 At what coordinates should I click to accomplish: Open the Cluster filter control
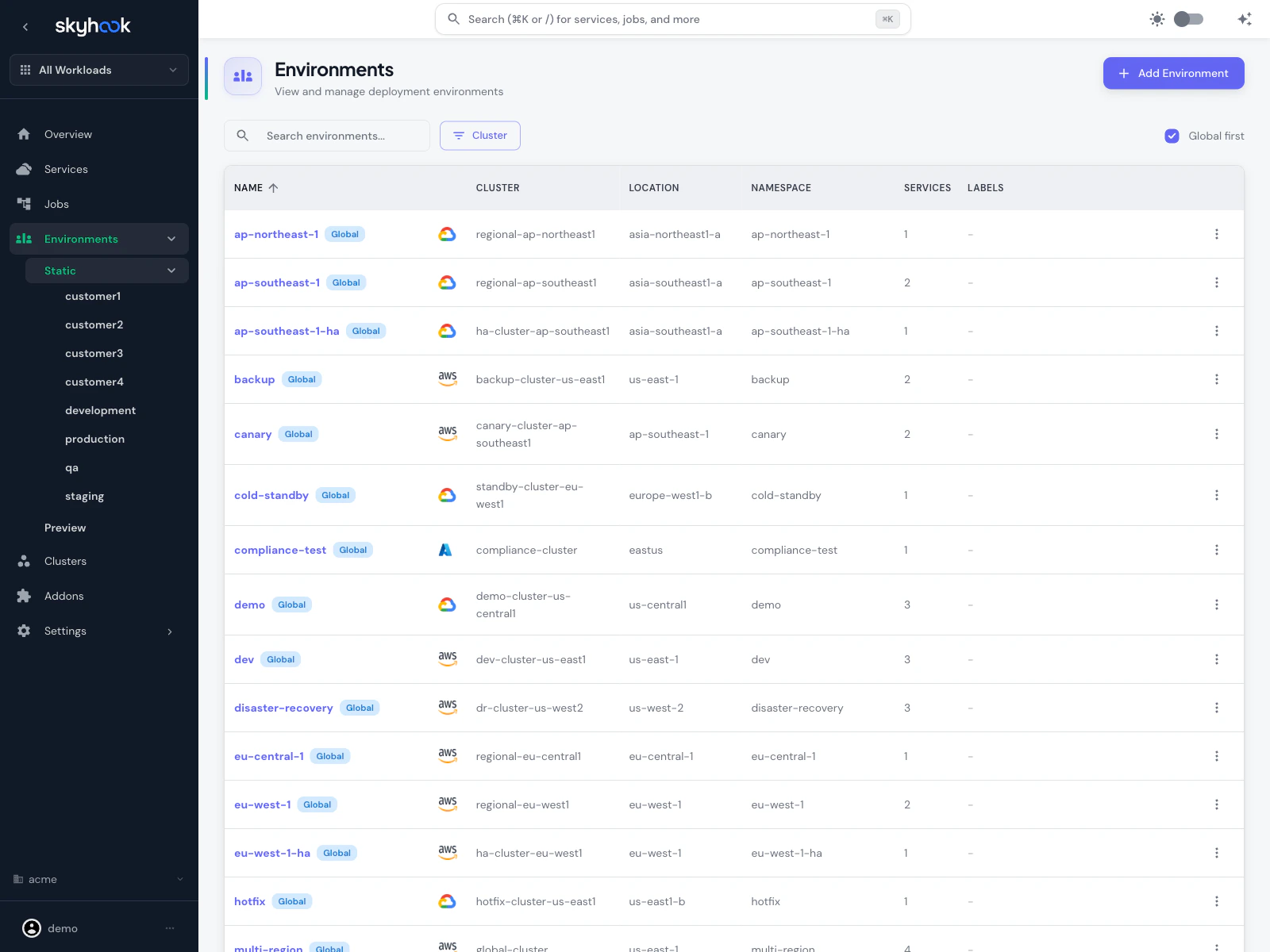click(479, 135)
